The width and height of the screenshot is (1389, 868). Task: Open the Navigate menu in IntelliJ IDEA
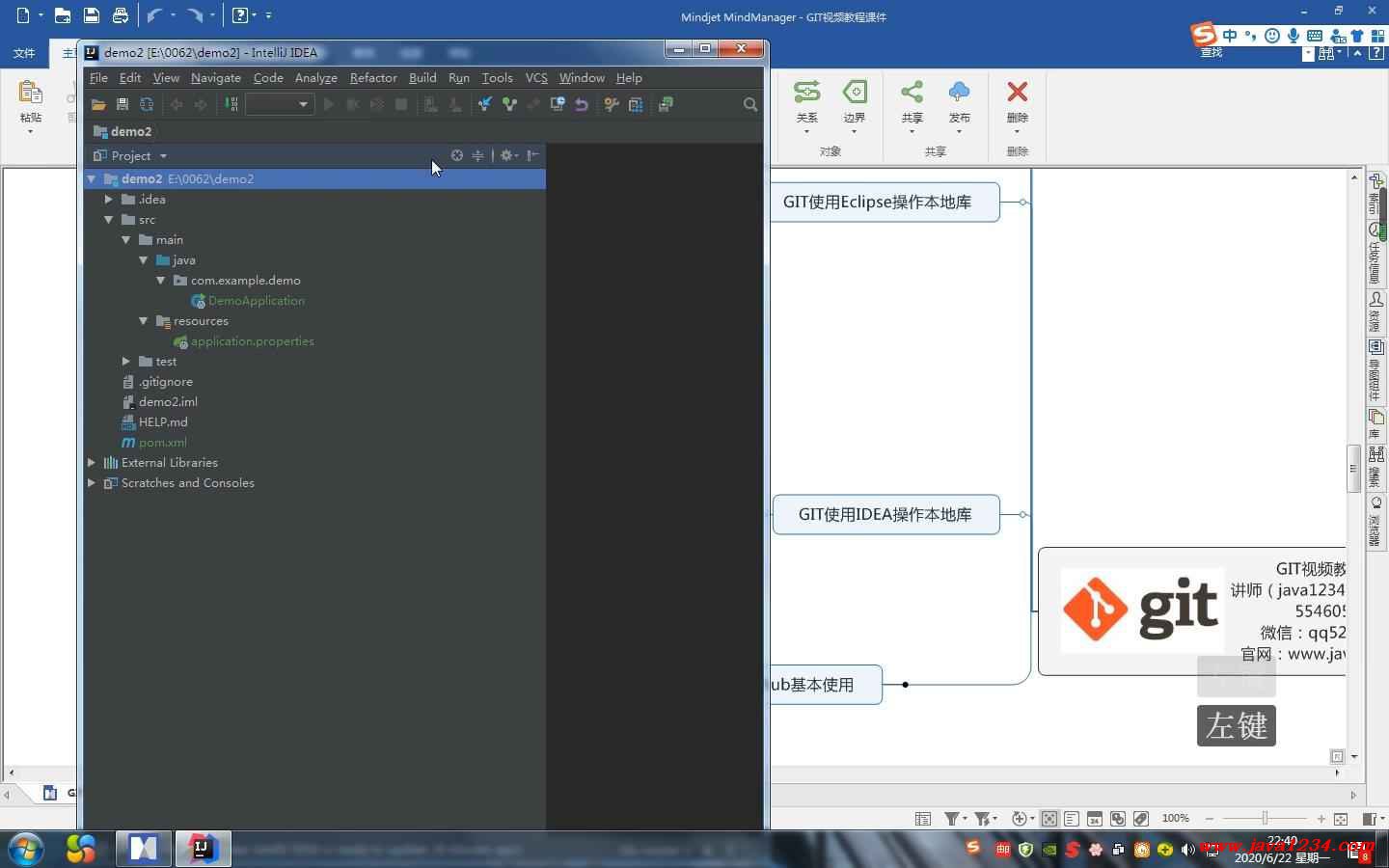click(216, 78)
